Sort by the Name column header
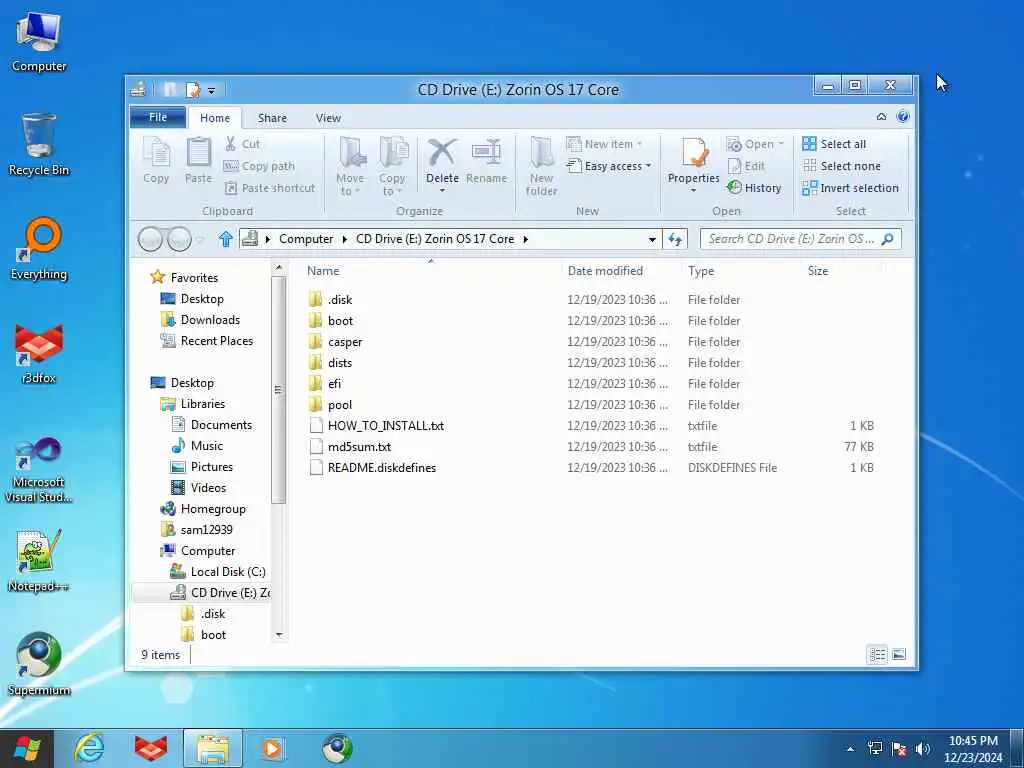The width and height of the screenshot is (1024, 768). [323, 271]
